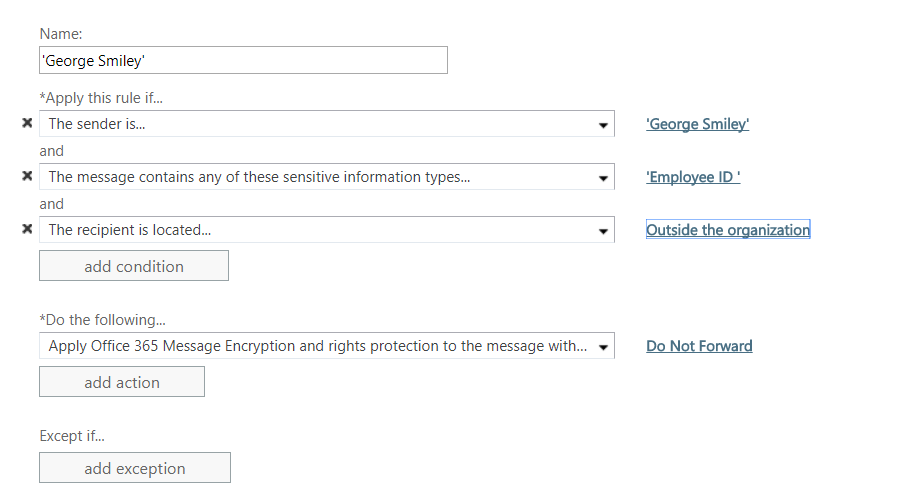Open the 'Do Not Forward' template link
The height and width of the screenshot is (500, 916).
pos(699,346)
